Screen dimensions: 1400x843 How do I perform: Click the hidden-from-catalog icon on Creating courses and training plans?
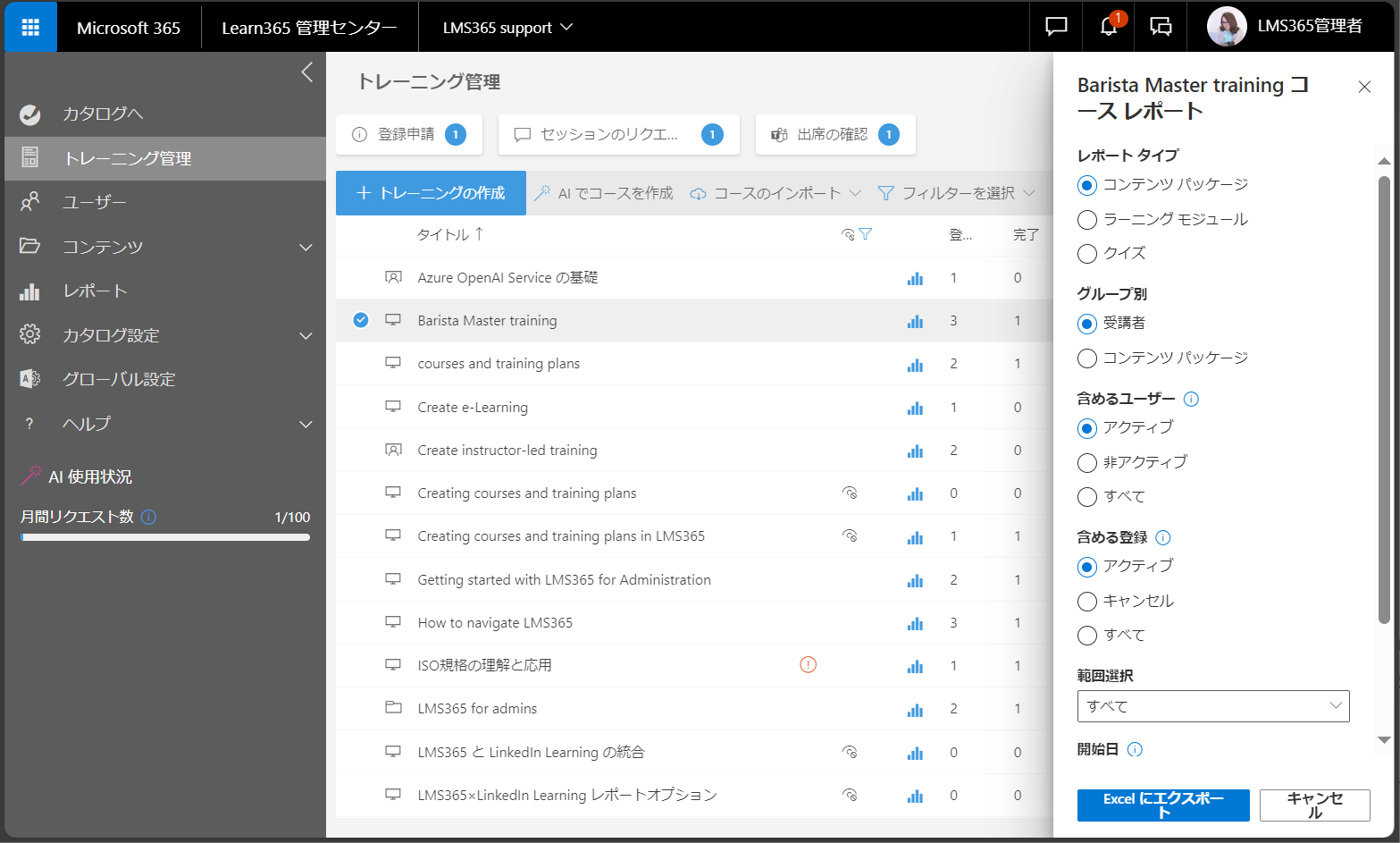pos(850,493)
